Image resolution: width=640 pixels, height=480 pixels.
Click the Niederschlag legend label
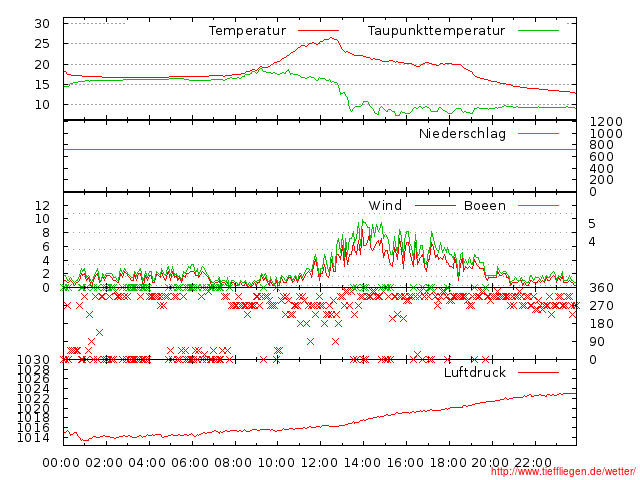462,133
